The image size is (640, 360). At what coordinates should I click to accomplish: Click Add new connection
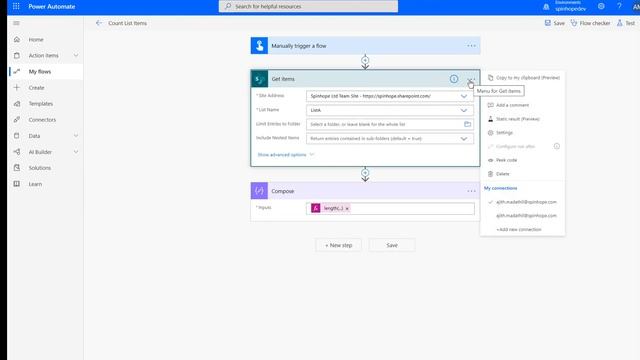519,229
